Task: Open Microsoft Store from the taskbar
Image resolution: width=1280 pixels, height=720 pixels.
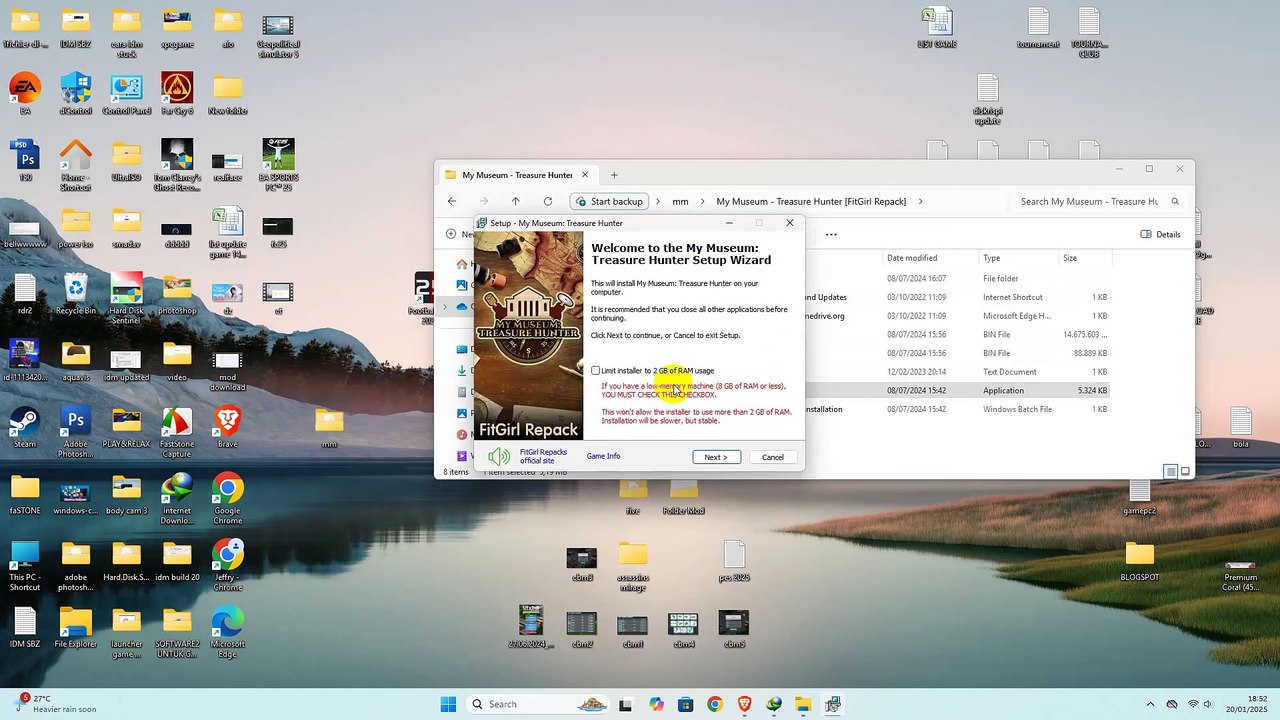Action: (685, 704)
